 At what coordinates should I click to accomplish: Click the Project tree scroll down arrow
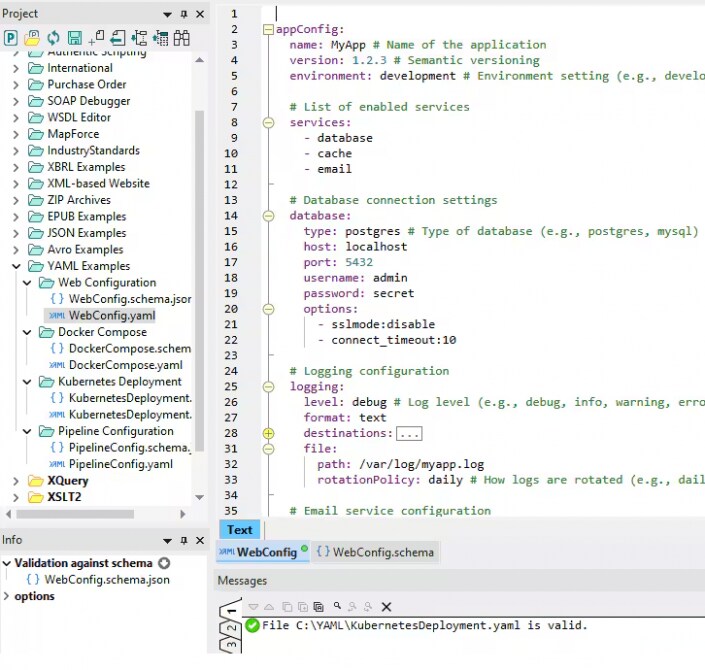point(200,497)
